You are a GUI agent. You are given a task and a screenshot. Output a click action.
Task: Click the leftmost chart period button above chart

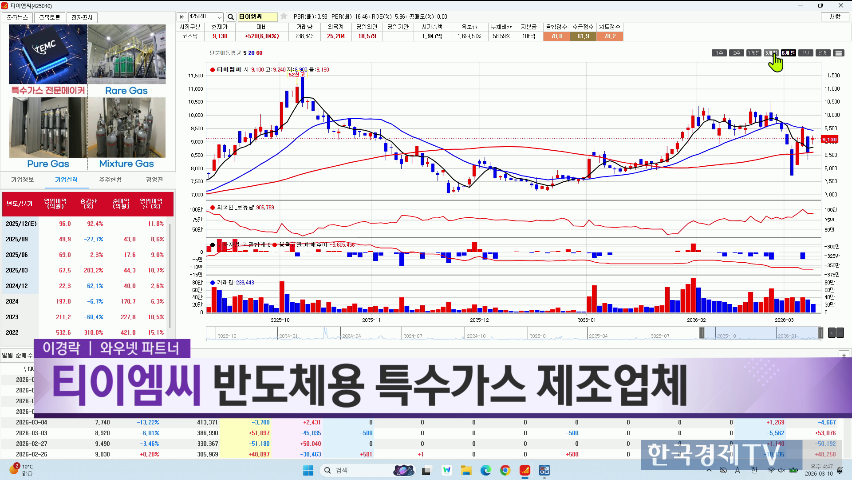(x=718, y=52)
